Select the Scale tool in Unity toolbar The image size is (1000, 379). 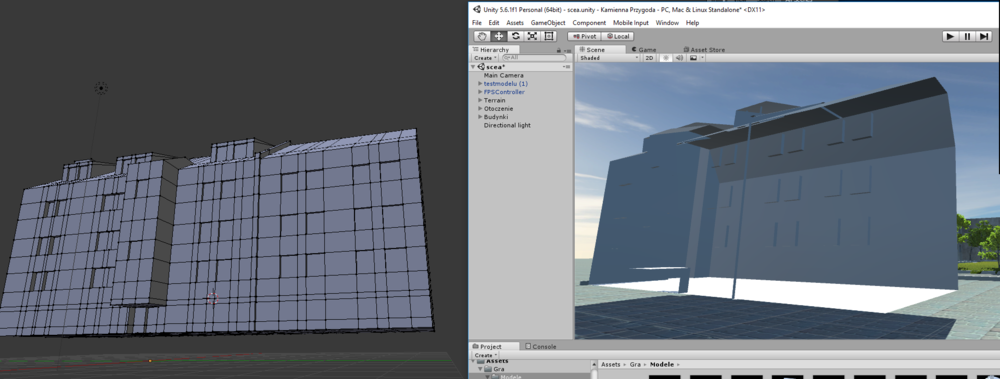point(532,36)
